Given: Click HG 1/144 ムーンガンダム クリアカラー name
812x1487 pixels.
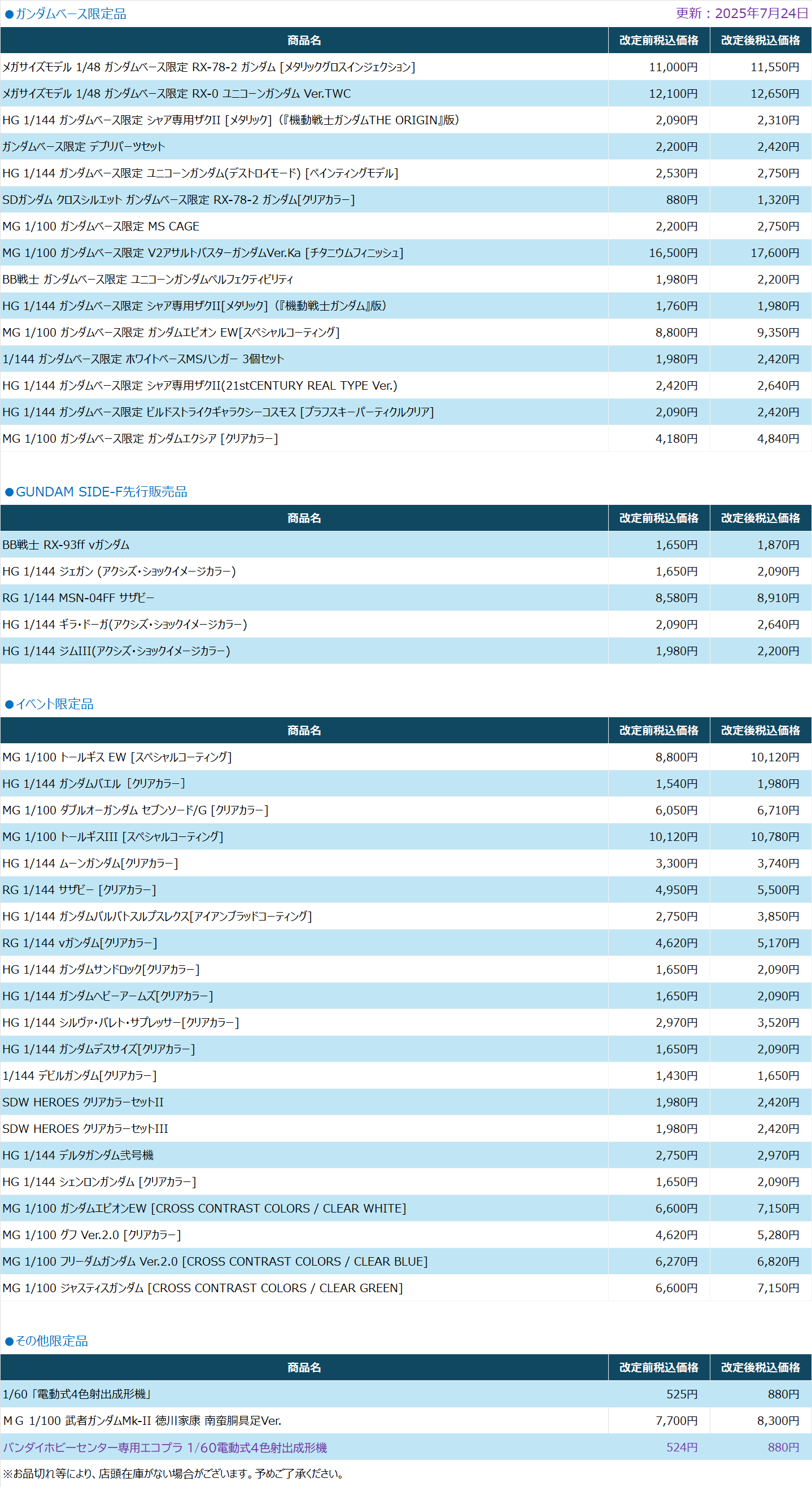Looking at the screenshot, I should click(90, 864).
